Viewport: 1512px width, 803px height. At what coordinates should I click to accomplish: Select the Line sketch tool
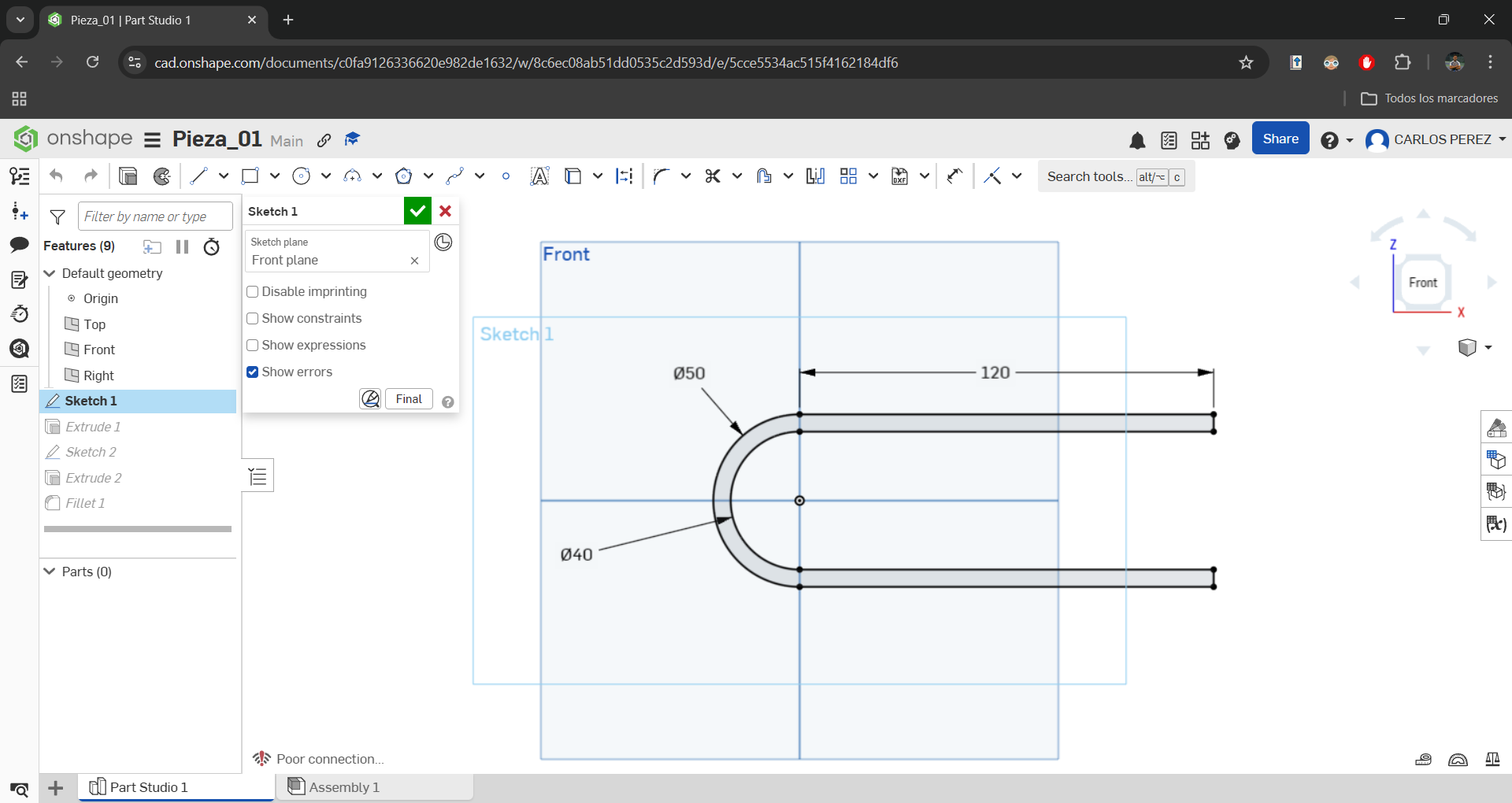pyautogui.click(x=198, y=176)
